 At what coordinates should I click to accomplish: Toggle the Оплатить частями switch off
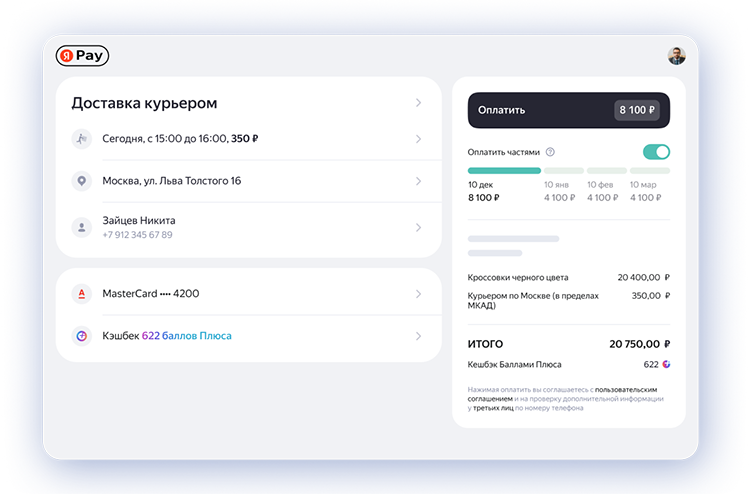[x=656, y=152]
